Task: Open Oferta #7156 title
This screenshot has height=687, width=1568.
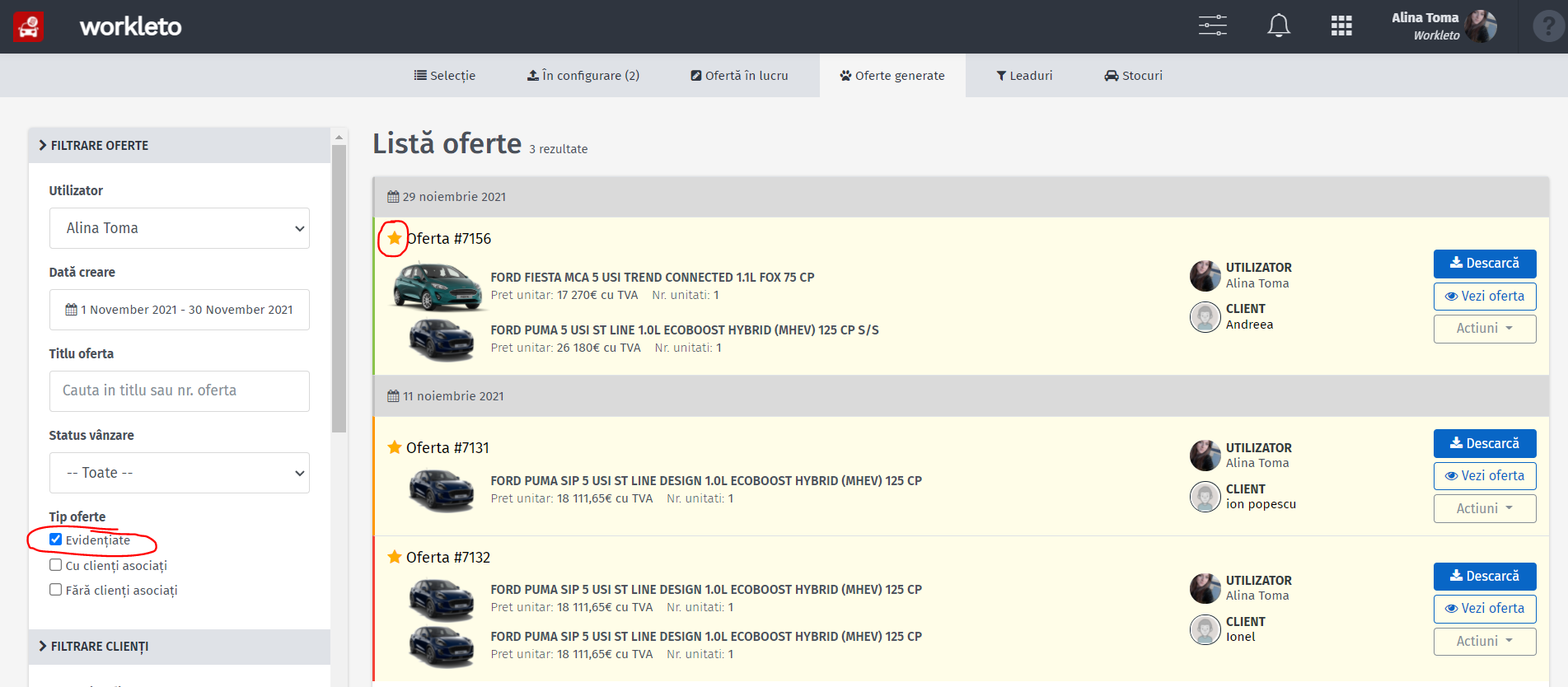Action: [448, 239]
